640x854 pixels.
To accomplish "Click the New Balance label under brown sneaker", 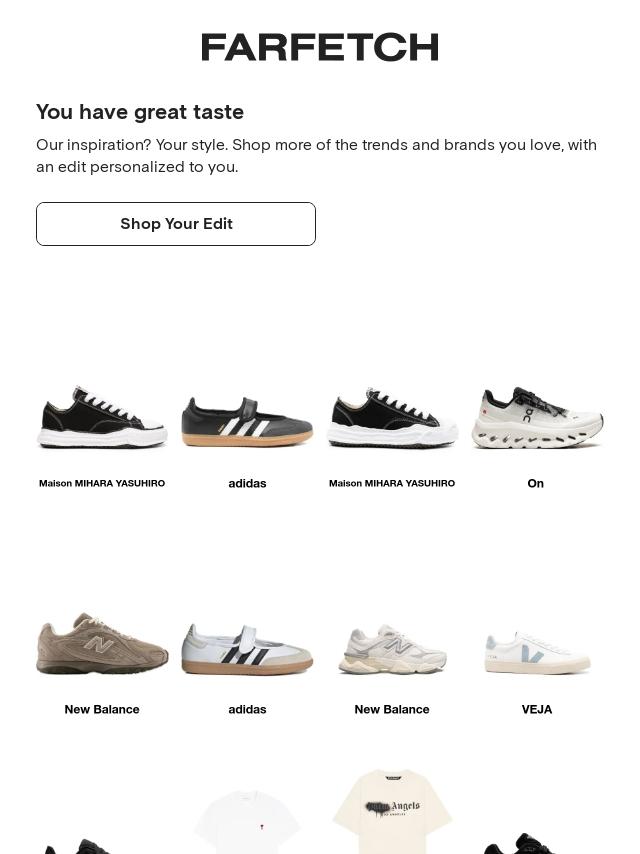I will click(102, 709).
